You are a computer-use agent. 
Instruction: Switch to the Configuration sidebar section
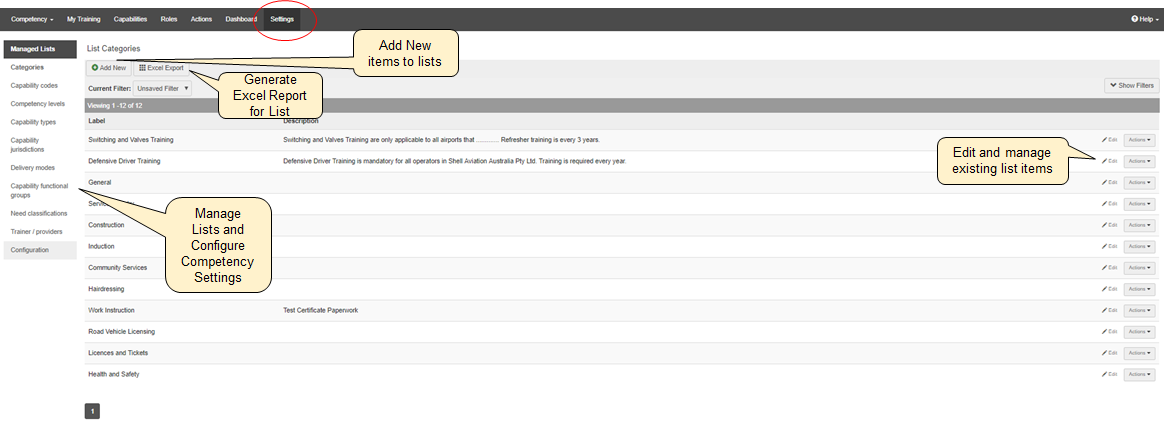coord(30,250)
